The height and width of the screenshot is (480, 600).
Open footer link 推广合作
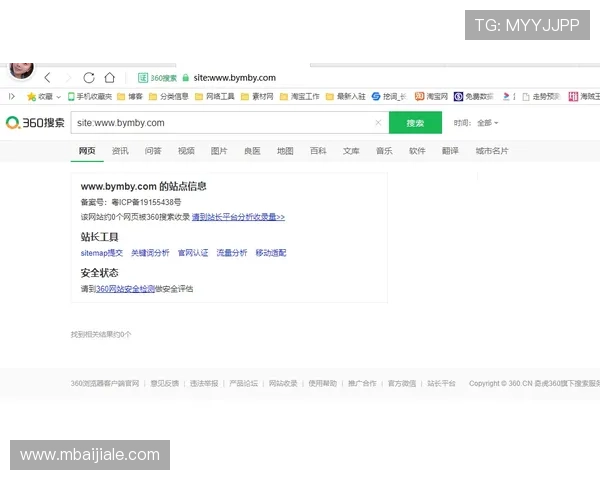[x=362, y=384]
